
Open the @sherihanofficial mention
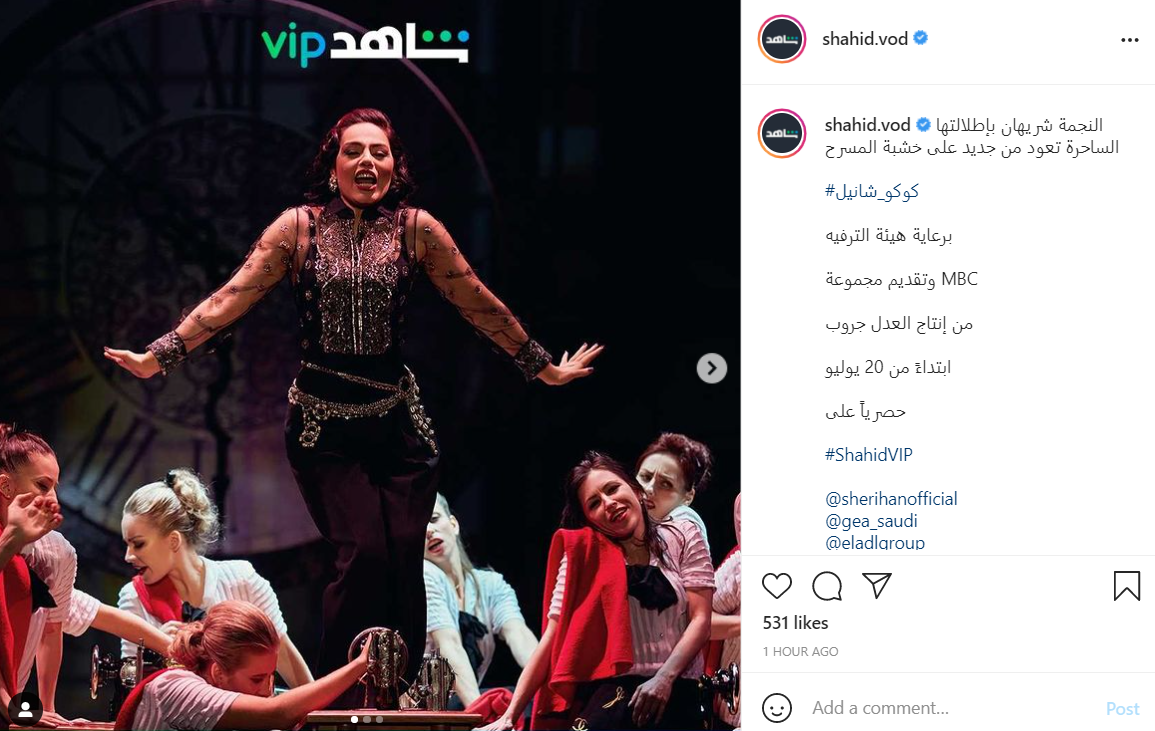click(x=891, y=499)
